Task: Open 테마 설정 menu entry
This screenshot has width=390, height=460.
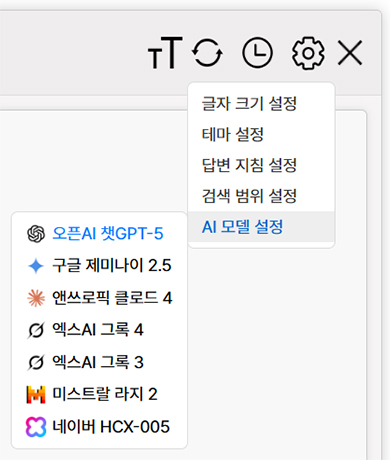Action: point(261,134)
